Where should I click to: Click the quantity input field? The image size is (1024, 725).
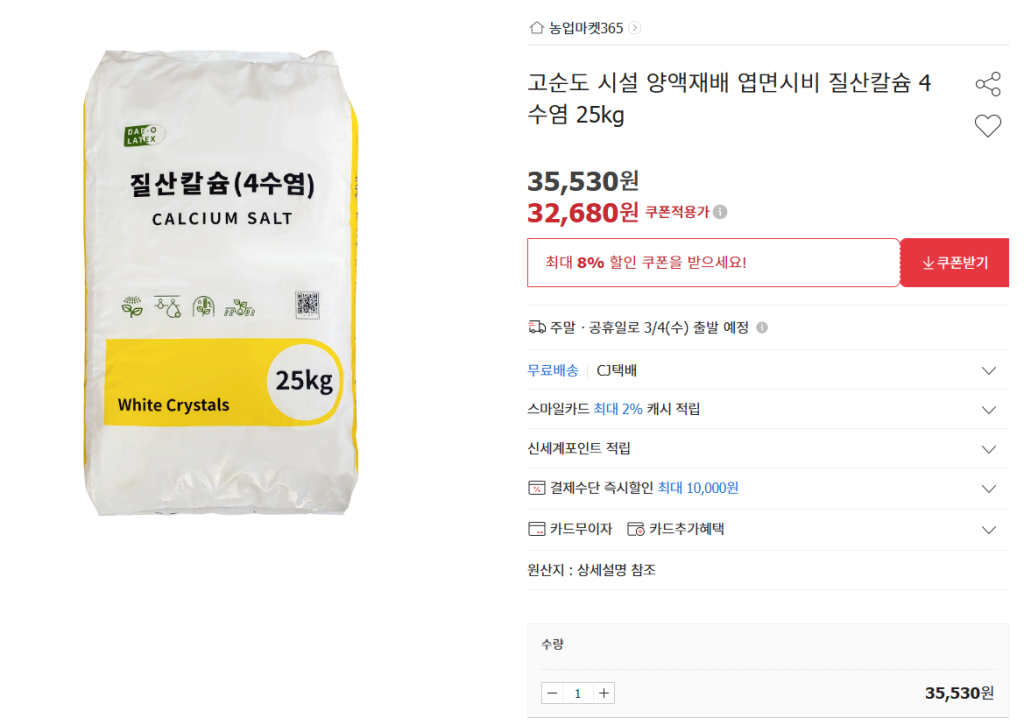[x=578, y=693]
